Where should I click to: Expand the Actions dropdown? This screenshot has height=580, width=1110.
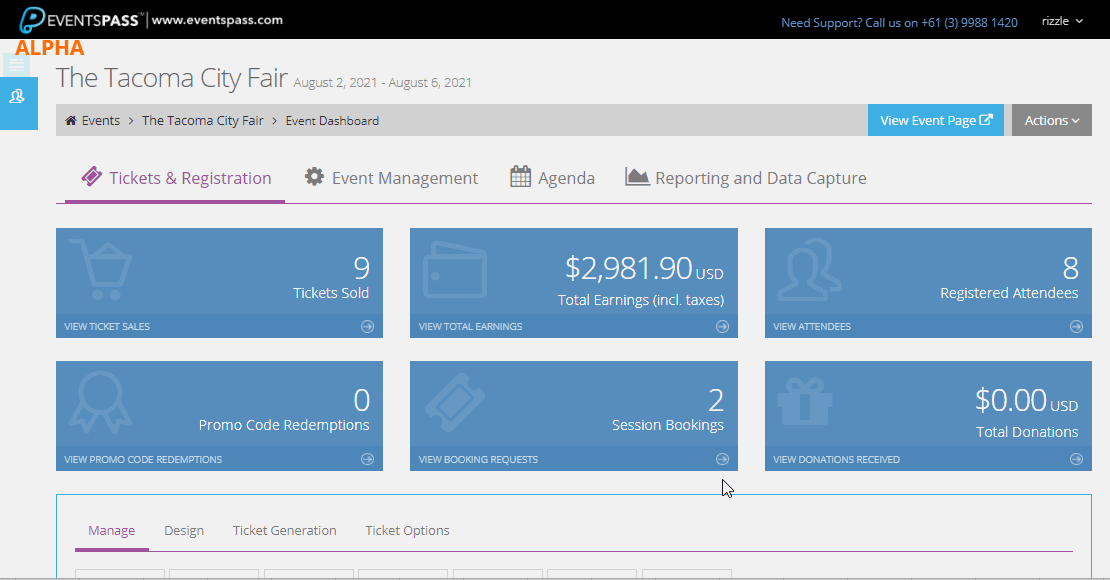pyautogui.click(x=1051, y=120)
